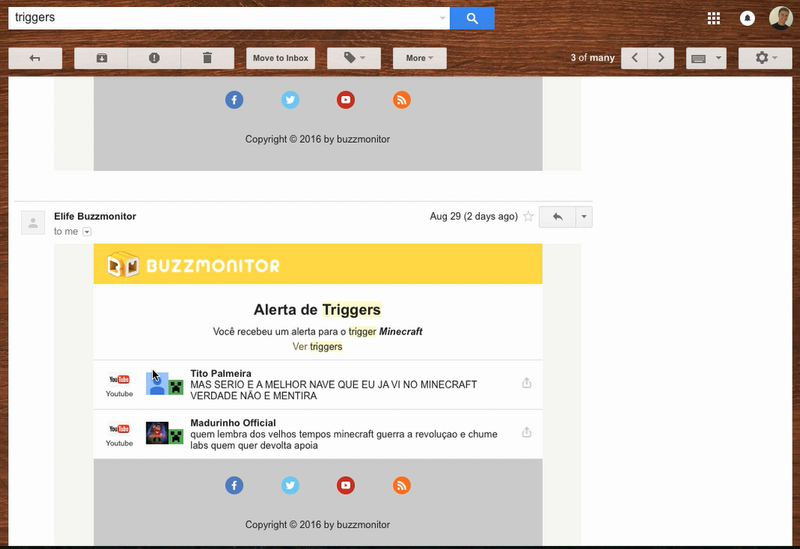Click inside the search field with 'triggers'

click(x=225, y=18)
